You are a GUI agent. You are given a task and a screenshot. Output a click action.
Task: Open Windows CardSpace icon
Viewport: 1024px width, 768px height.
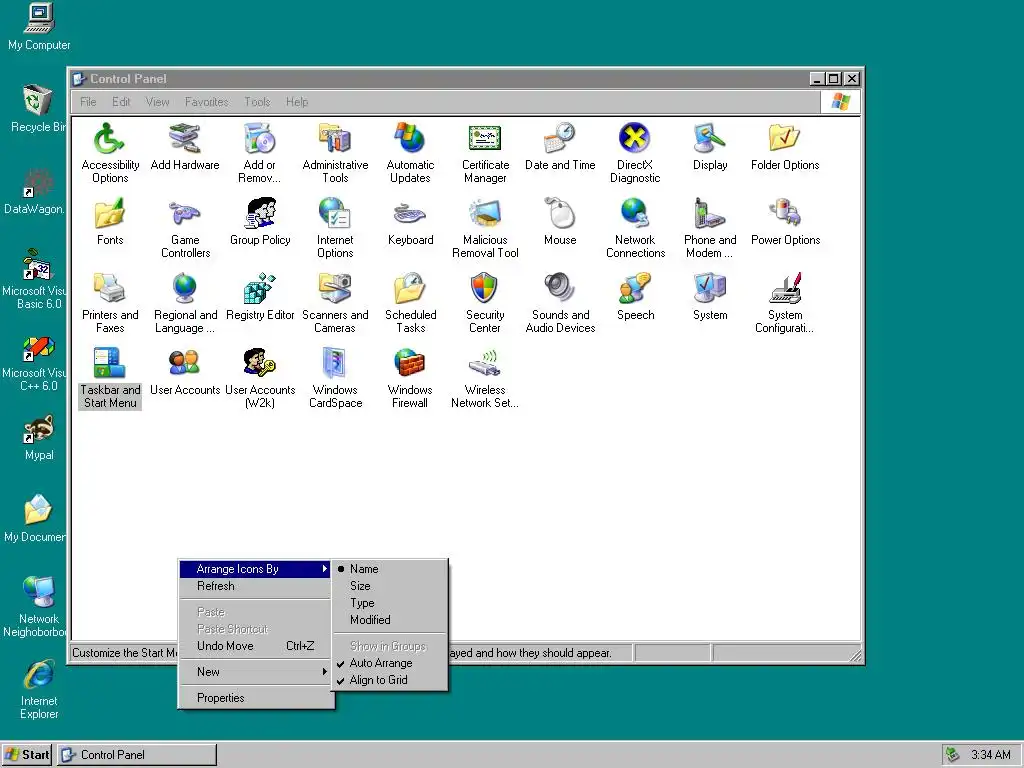(335, 364)
